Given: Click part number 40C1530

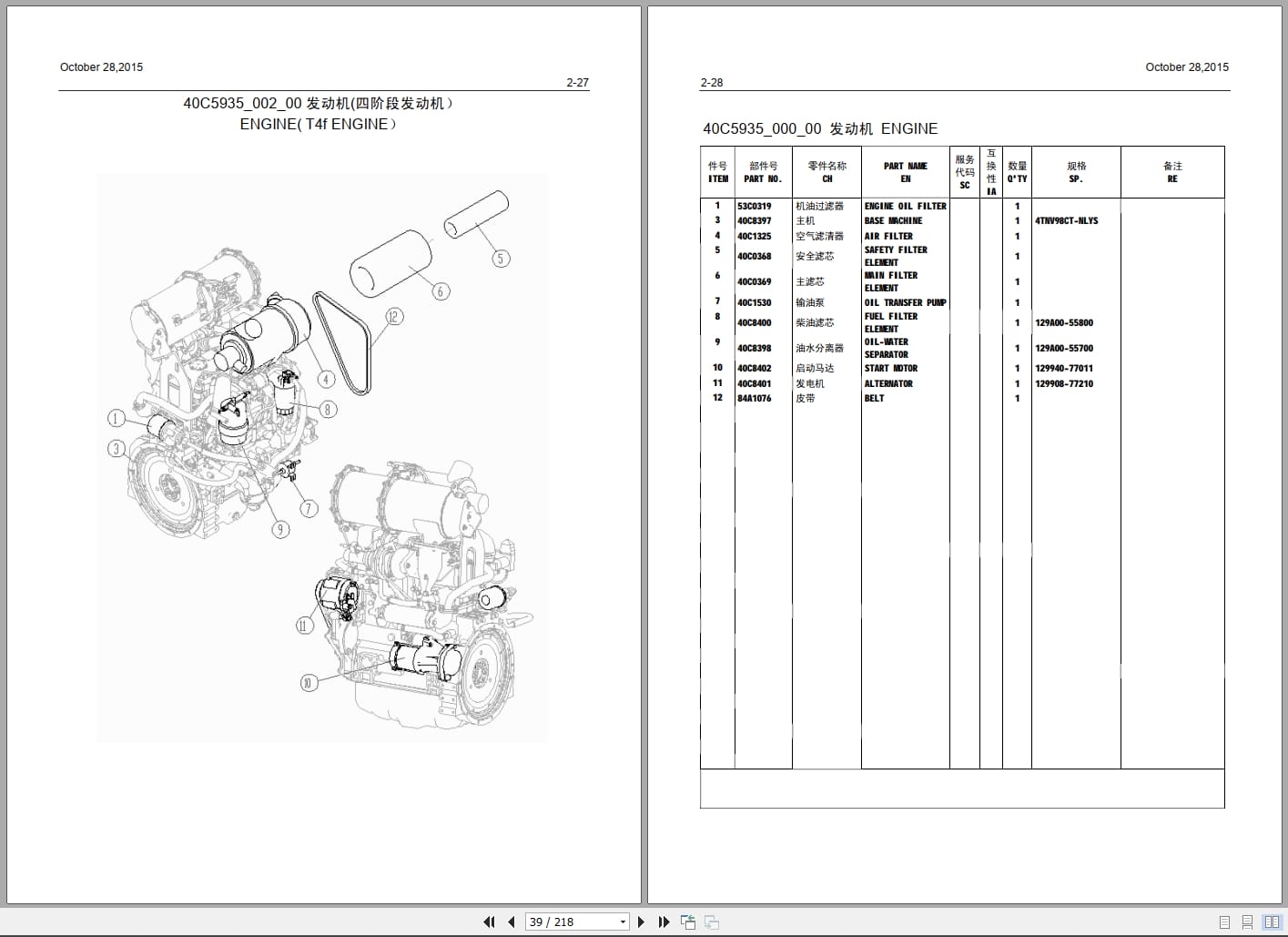Looking at the screenshot, I should click(754, 303).
